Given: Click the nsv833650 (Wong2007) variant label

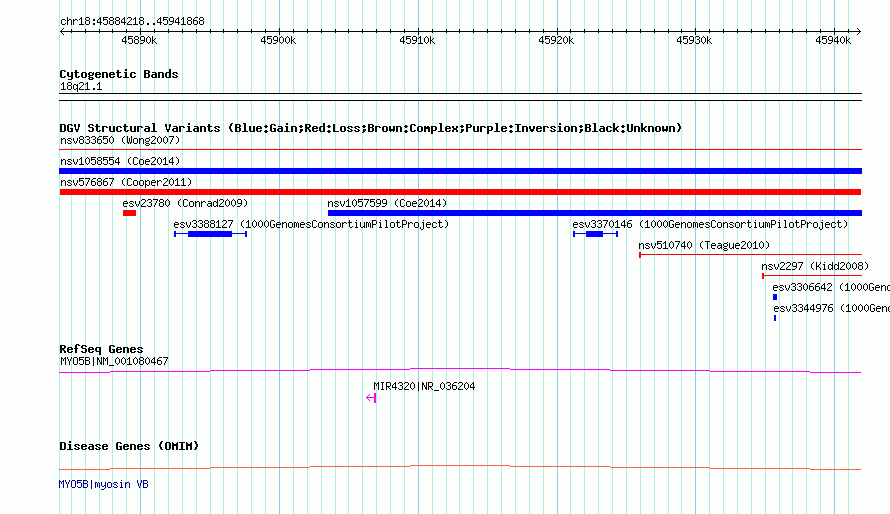Looking at the screenshot, I should 120,140.
